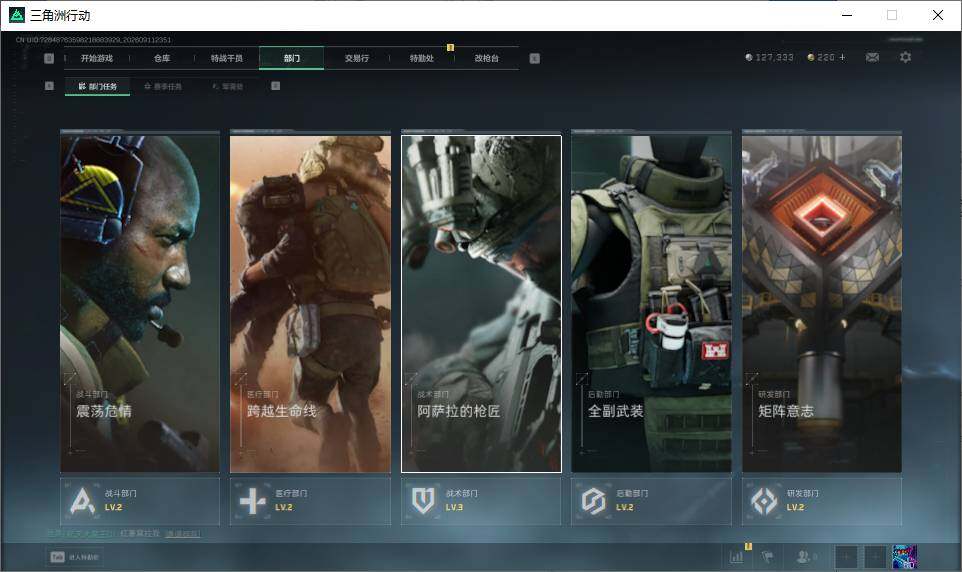Click the 研发部门 LV.2 label

tap(796, 508)
